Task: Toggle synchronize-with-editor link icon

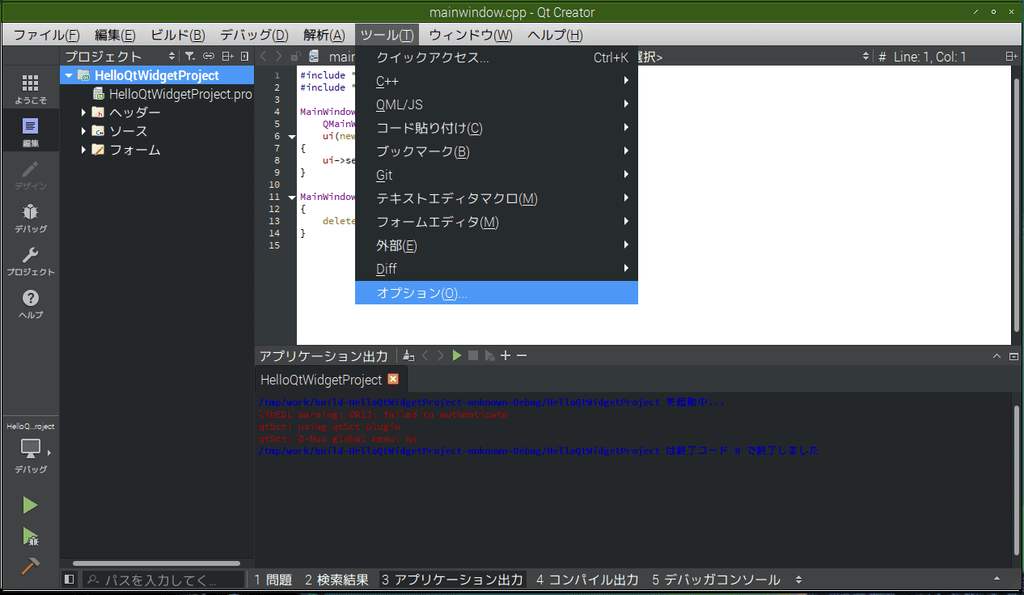Action: point(208,56)
